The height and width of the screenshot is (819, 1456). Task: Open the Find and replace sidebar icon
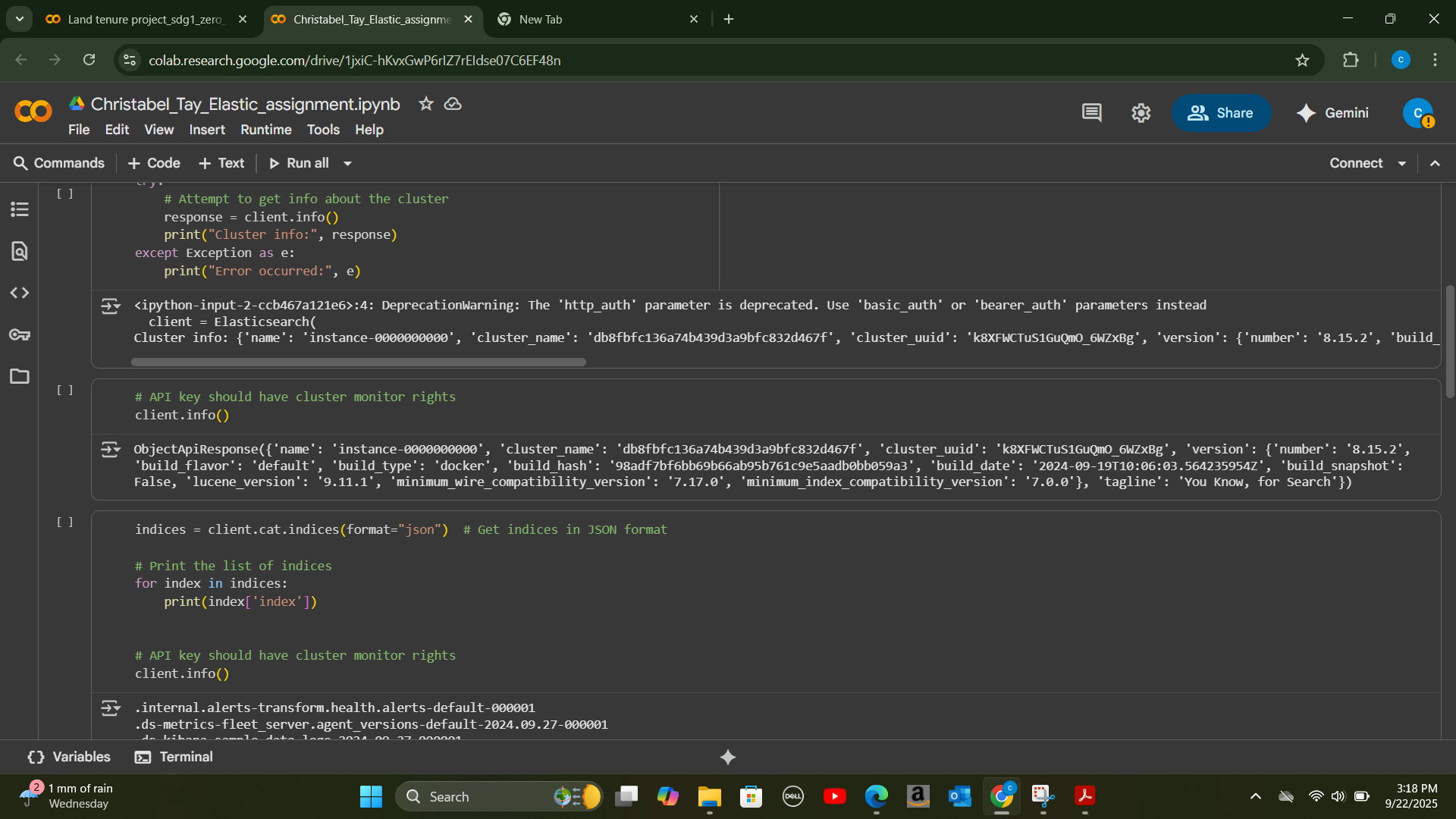pyautogui.click(x=20, y=251)
